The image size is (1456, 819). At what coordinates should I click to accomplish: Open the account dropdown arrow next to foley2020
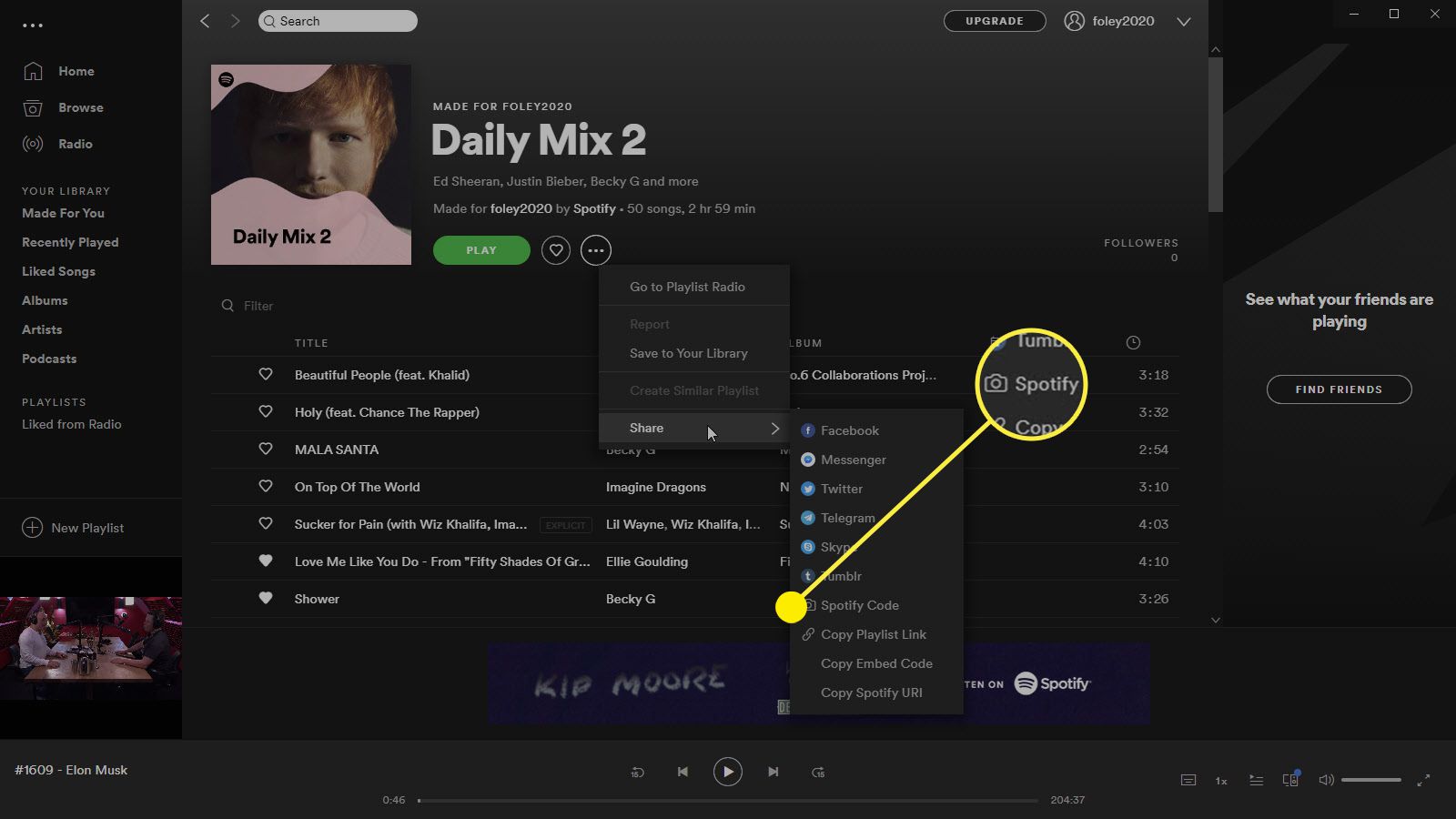[1184, 22]
